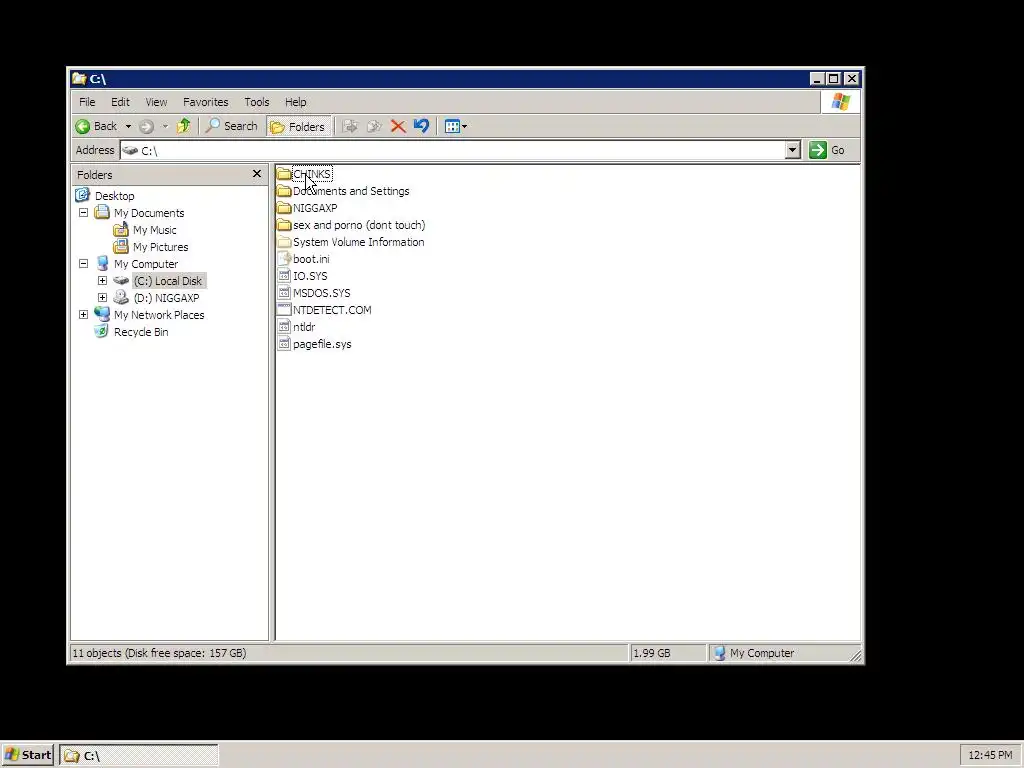Select the NTDETECT.COM file
The image size is (1024, 768).
coord(332,310)
